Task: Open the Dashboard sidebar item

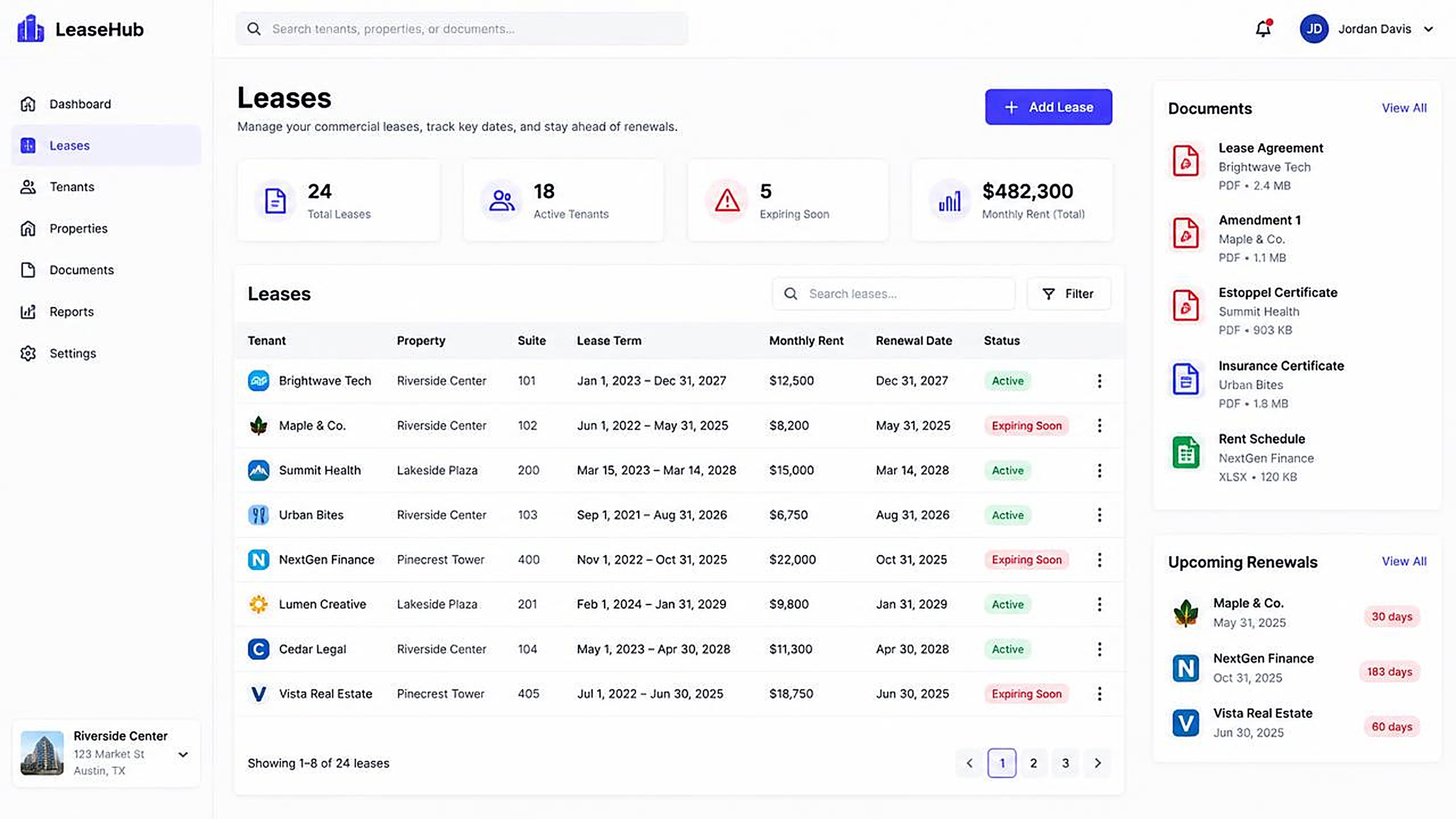Action: click(106, 104)
